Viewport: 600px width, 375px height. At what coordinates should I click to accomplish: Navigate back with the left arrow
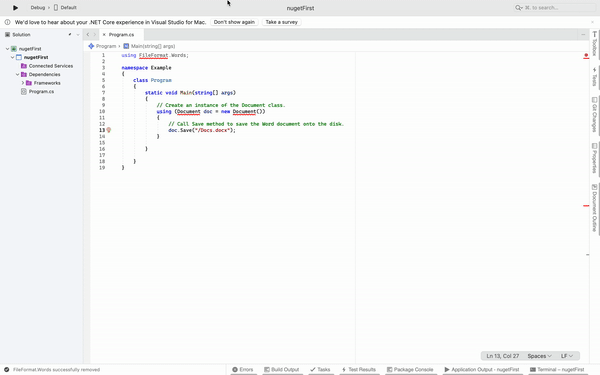tap(88, 34)
